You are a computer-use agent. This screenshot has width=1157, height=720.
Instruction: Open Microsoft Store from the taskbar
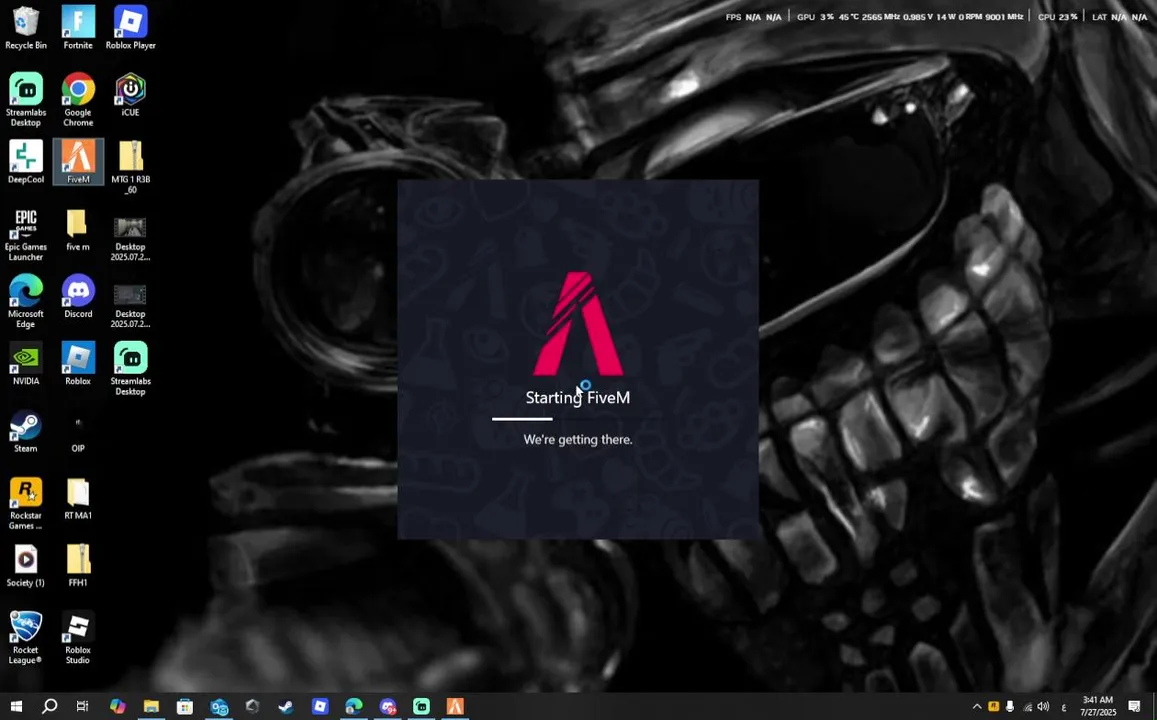pyautogui.click(x=185, y=706)
